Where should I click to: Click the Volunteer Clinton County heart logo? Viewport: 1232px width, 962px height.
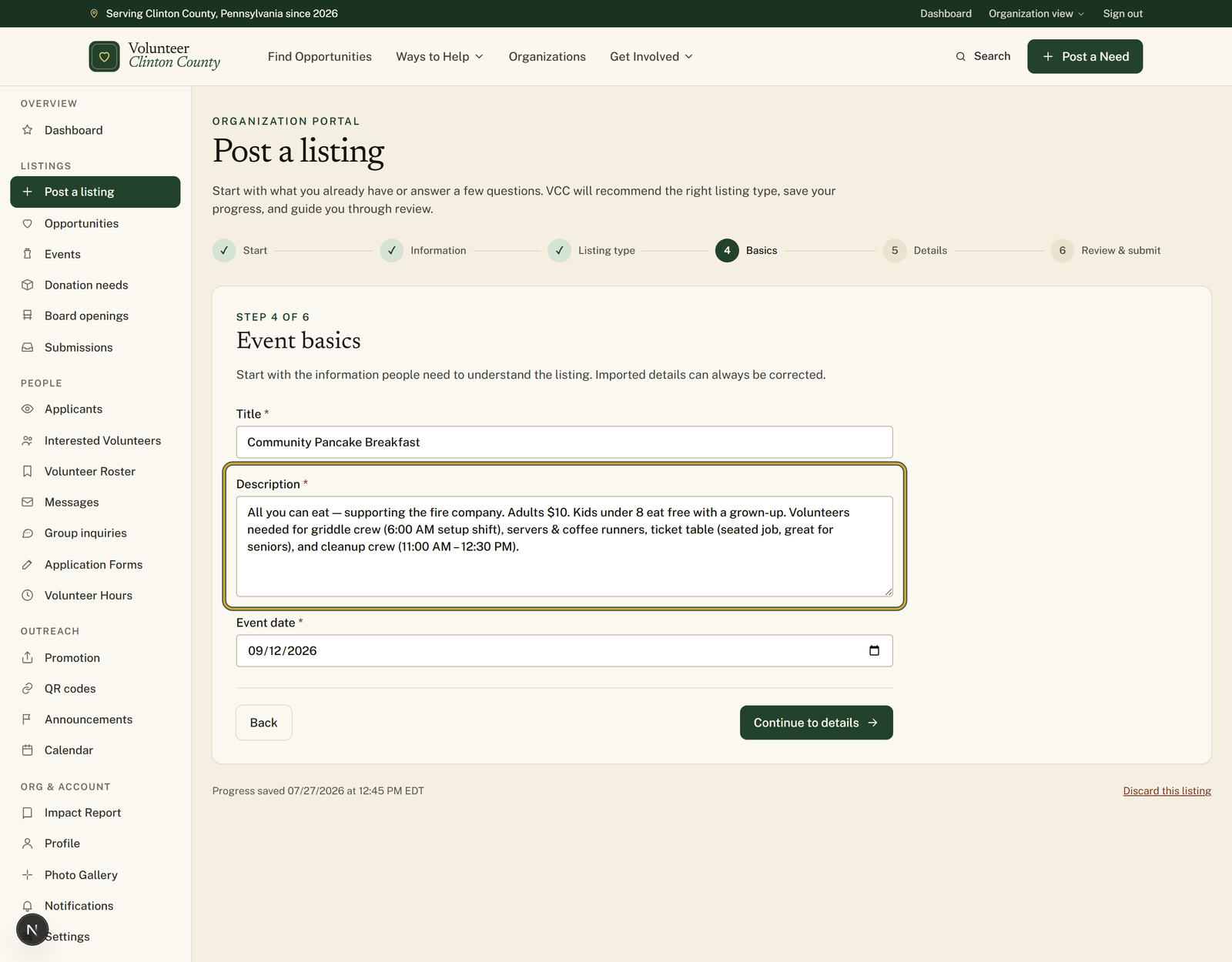click(x=104, y=56)
